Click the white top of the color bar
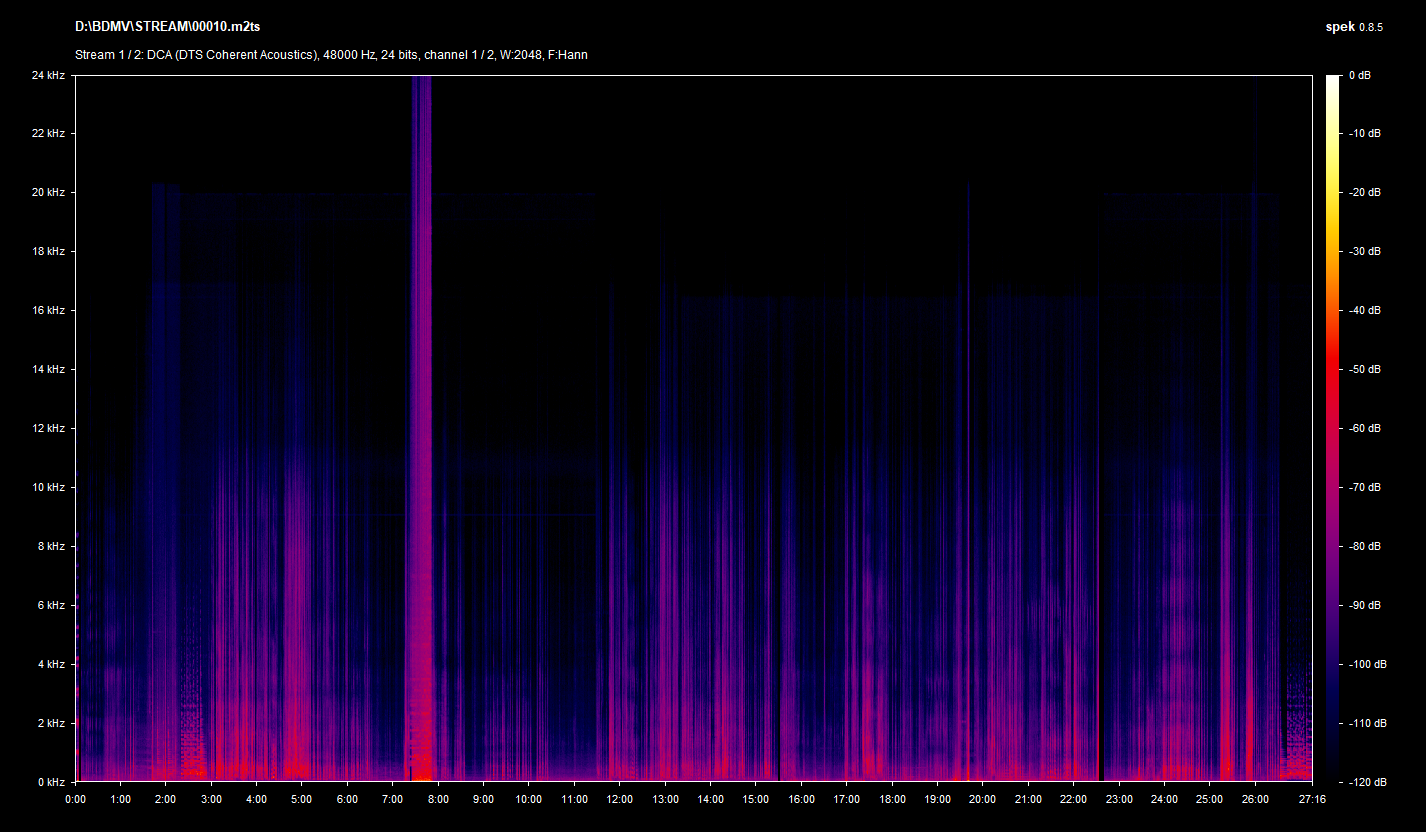 click(1332, 82)
